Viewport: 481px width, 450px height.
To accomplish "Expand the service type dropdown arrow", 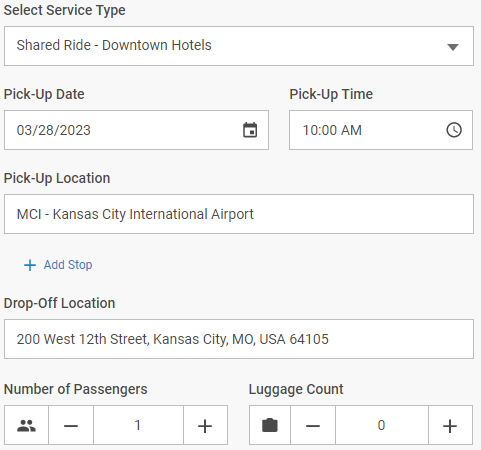I will click(x=453, y=47).
